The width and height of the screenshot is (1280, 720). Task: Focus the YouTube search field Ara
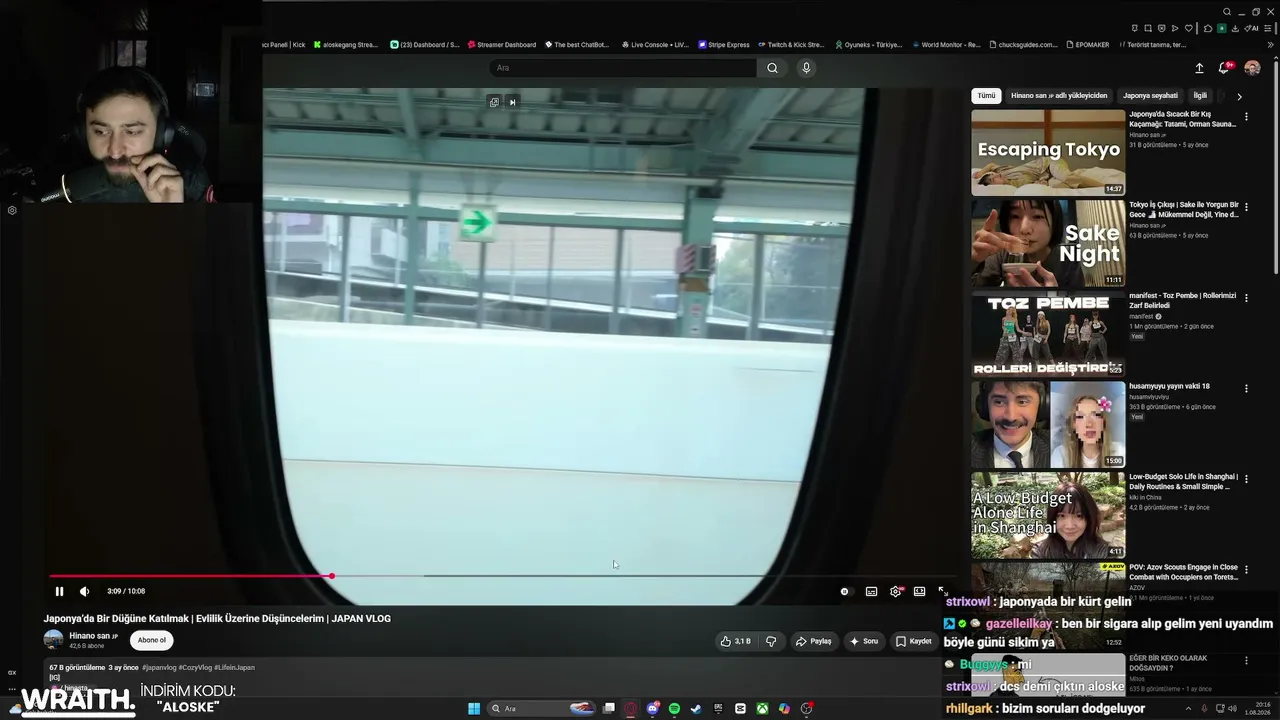[x=623, y=68]
